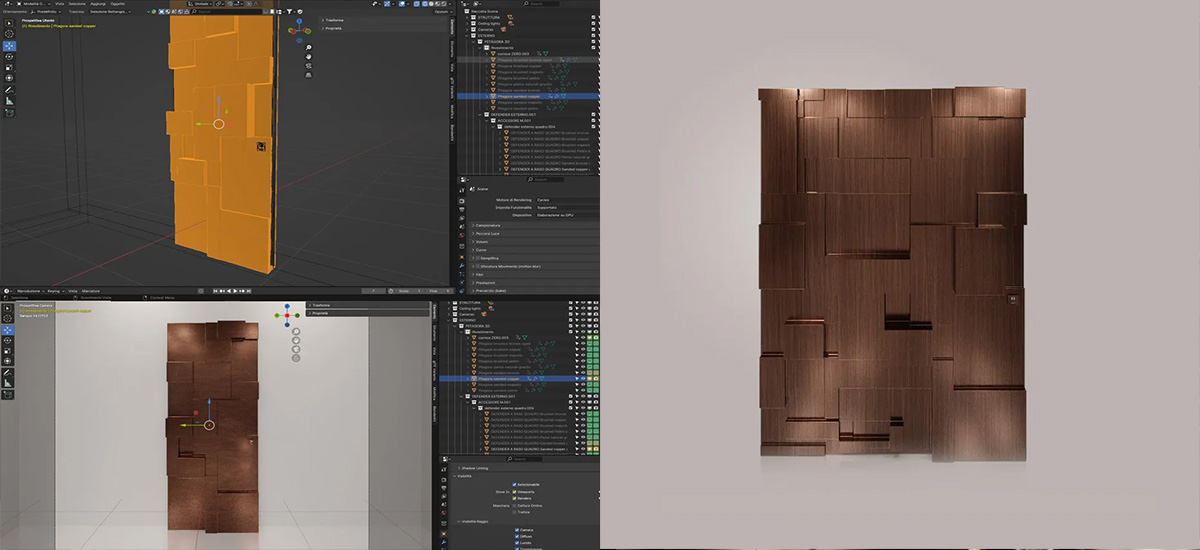The width and height of the screenshot is (1200, 550).
Task: Select the Rotate tool in top viewport
Action: click(9, 57)
